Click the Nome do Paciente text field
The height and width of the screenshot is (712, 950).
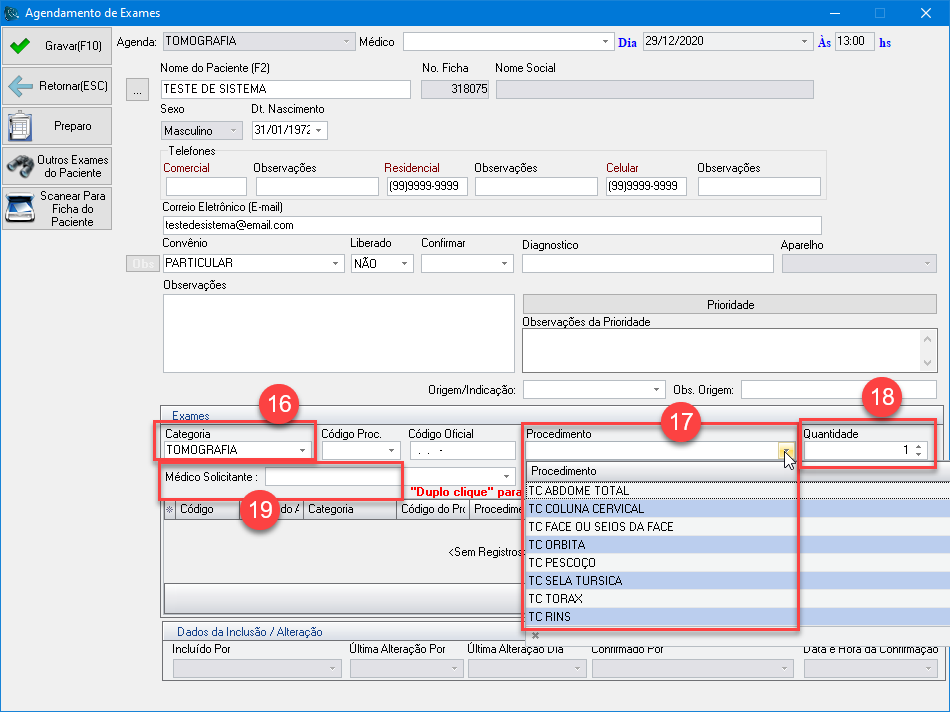pyautogui.click(x=285, y=89)
